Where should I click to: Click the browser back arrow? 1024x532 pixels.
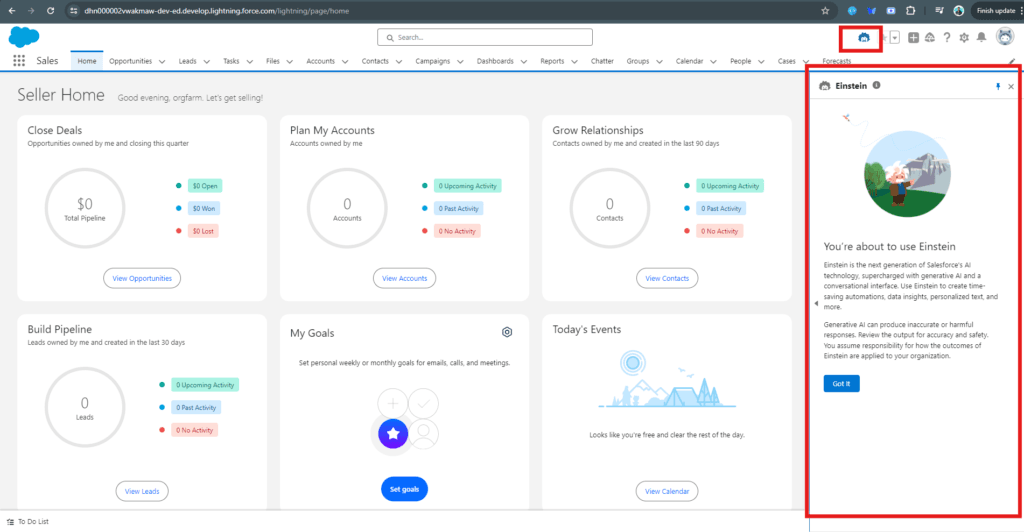(12, 10)
